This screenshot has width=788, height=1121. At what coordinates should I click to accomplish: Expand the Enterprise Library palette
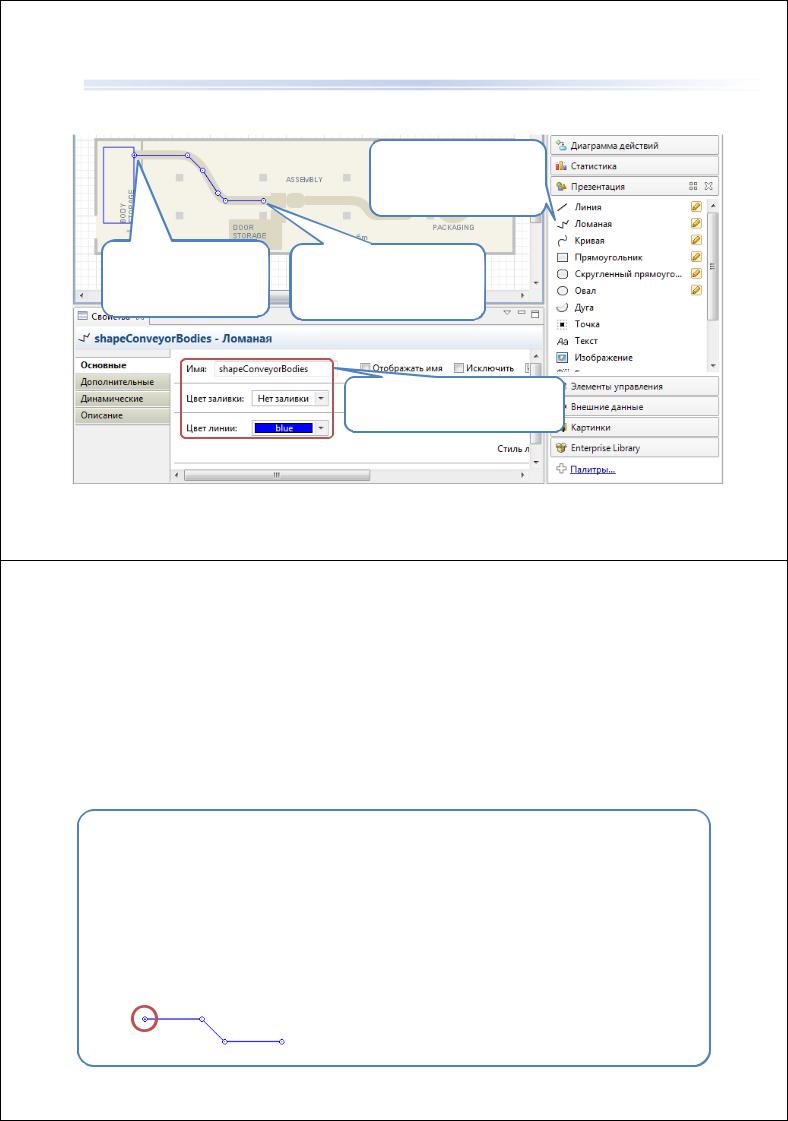pos(634,448)
